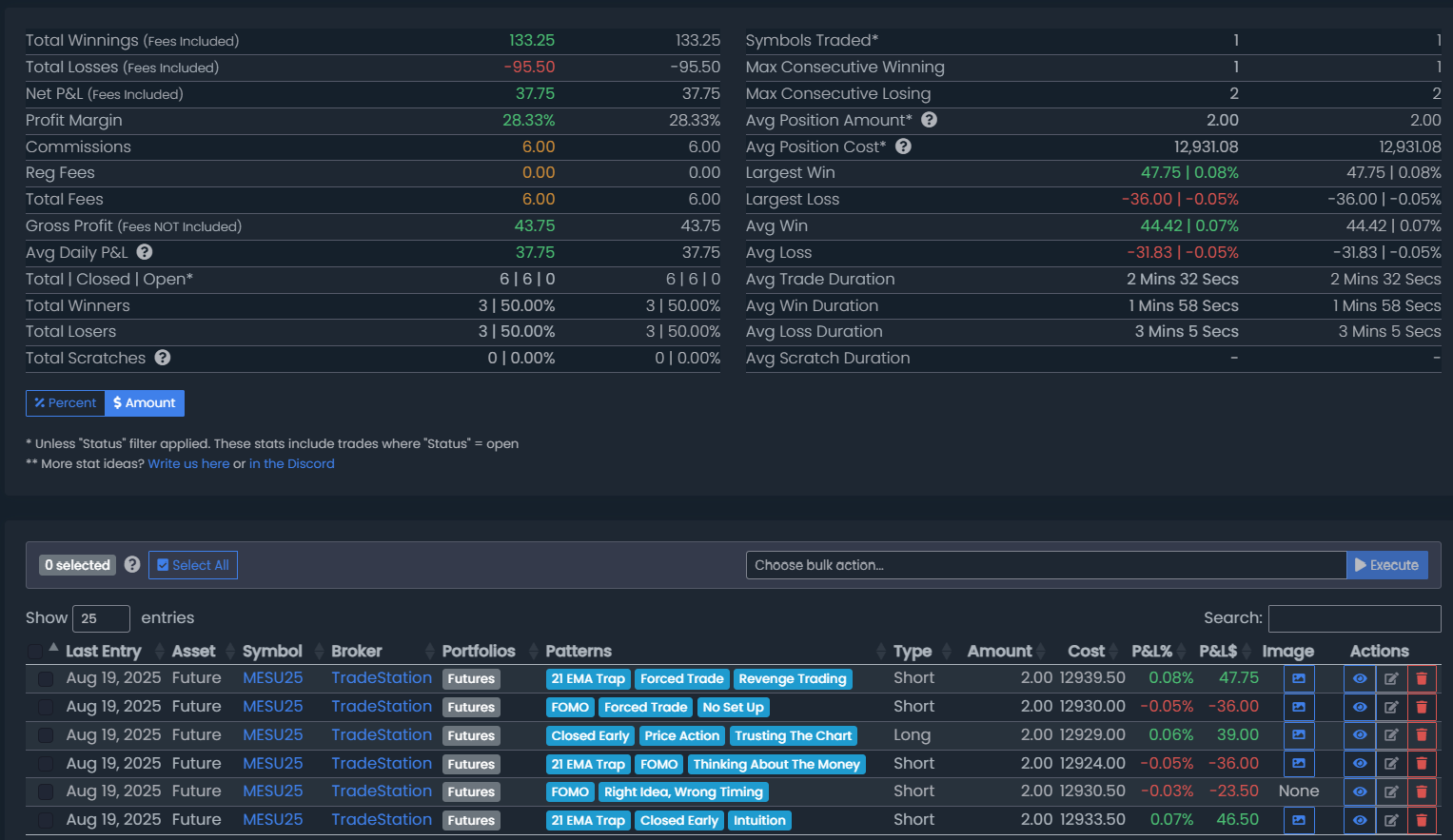Screen dimensions: 1453x840
Task: Click help icon beside Total Scratches
Action: pyautogui.click(x=163, y=358)
